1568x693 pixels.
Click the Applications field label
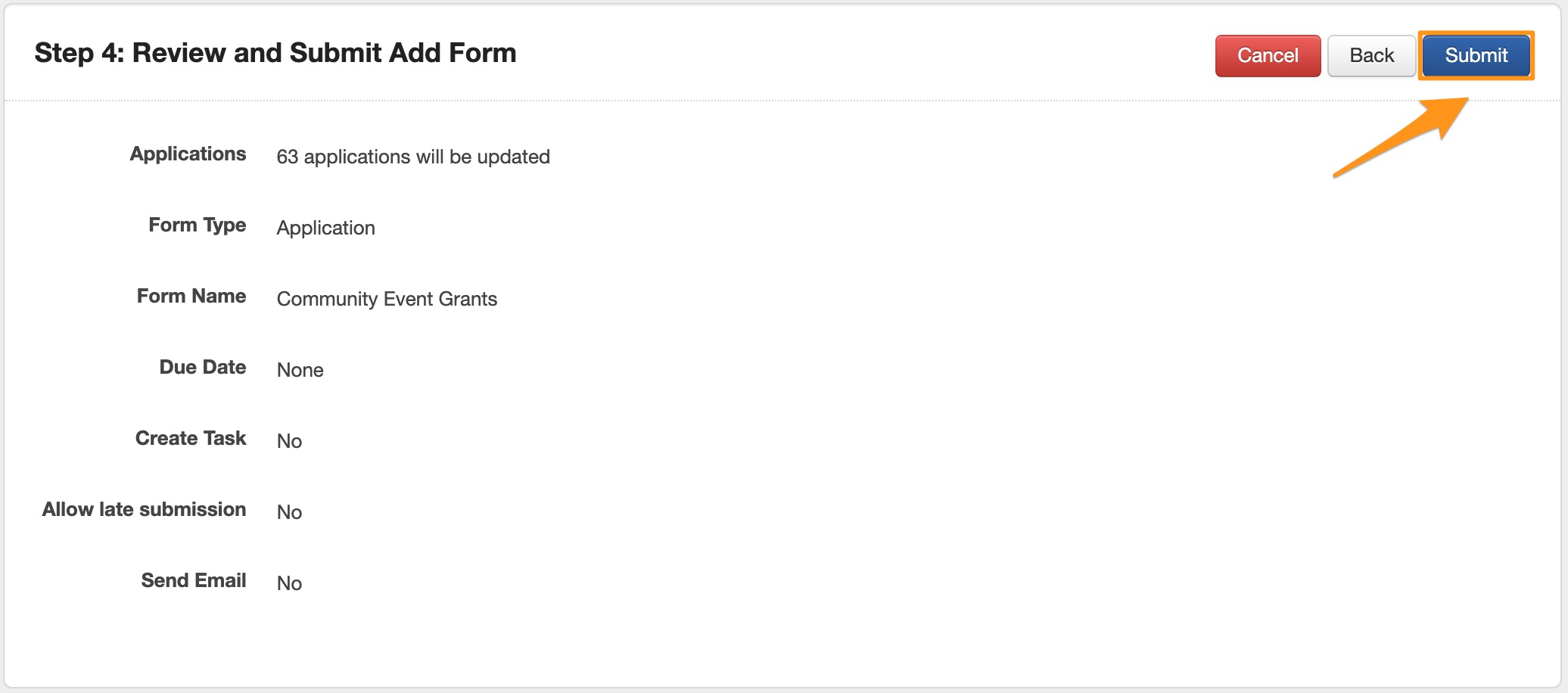(188, 154)
